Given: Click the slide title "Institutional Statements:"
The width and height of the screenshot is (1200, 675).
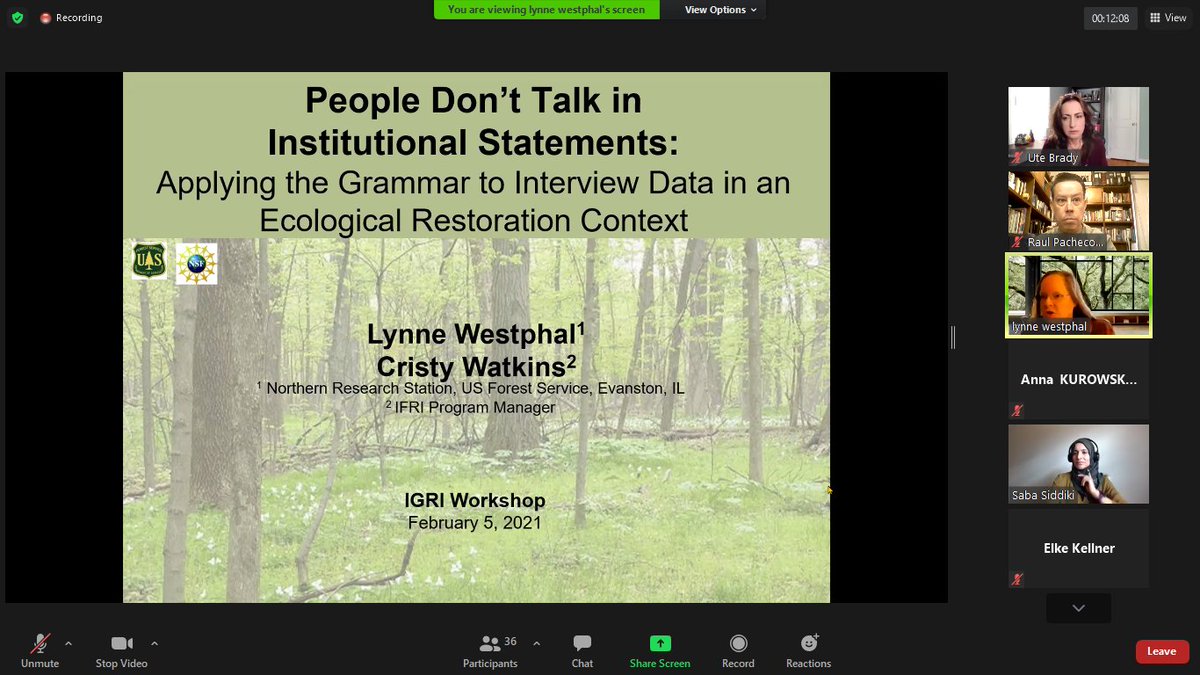Looking at the screenshot, I should click(x=472, y=143).
